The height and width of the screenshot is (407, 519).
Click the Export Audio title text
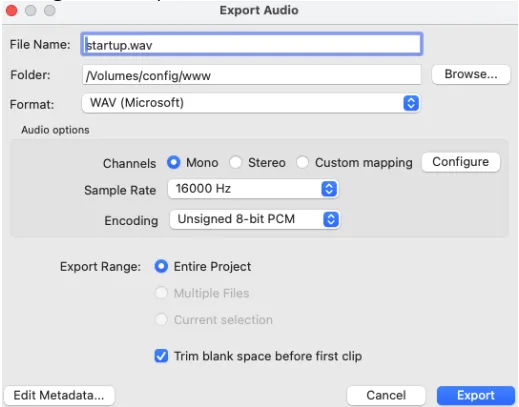(259, 10)
